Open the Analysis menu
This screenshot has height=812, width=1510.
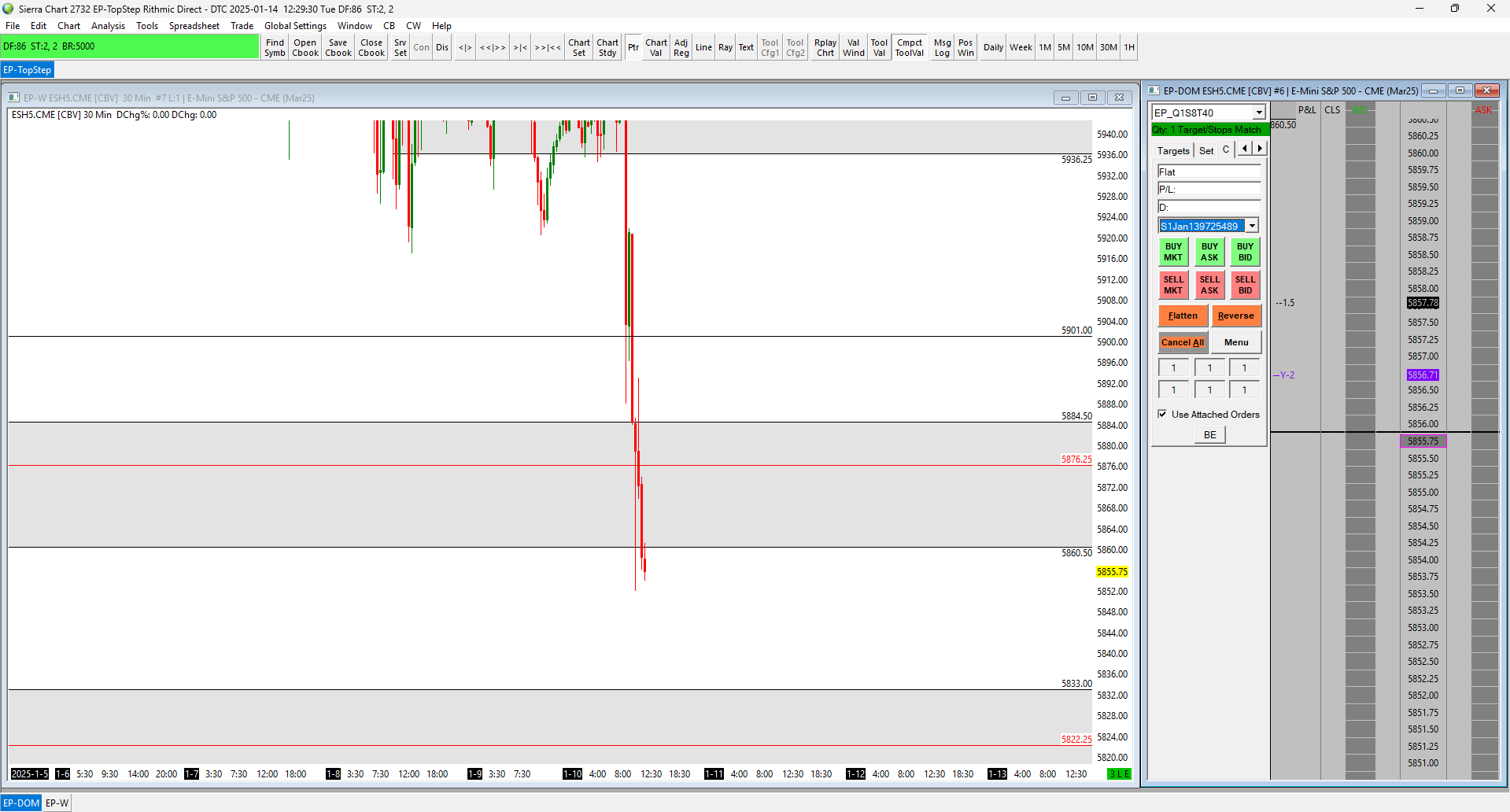pos(108,26)
